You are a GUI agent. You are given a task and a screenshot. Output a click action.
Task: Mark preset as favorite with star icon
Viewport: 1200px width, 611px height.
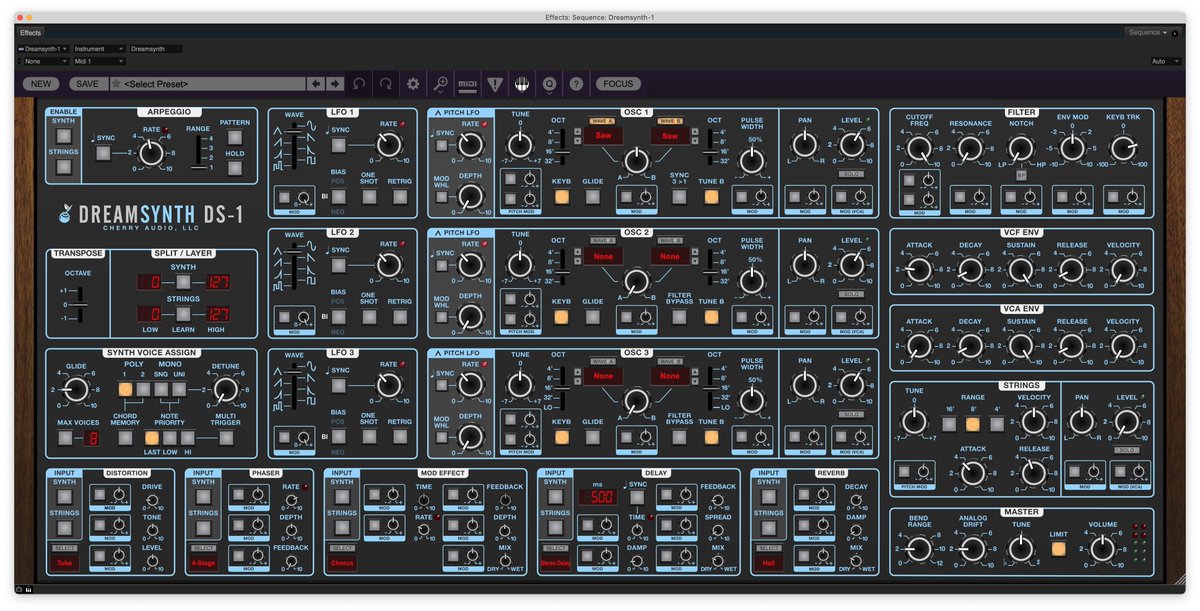pos(117,84)
